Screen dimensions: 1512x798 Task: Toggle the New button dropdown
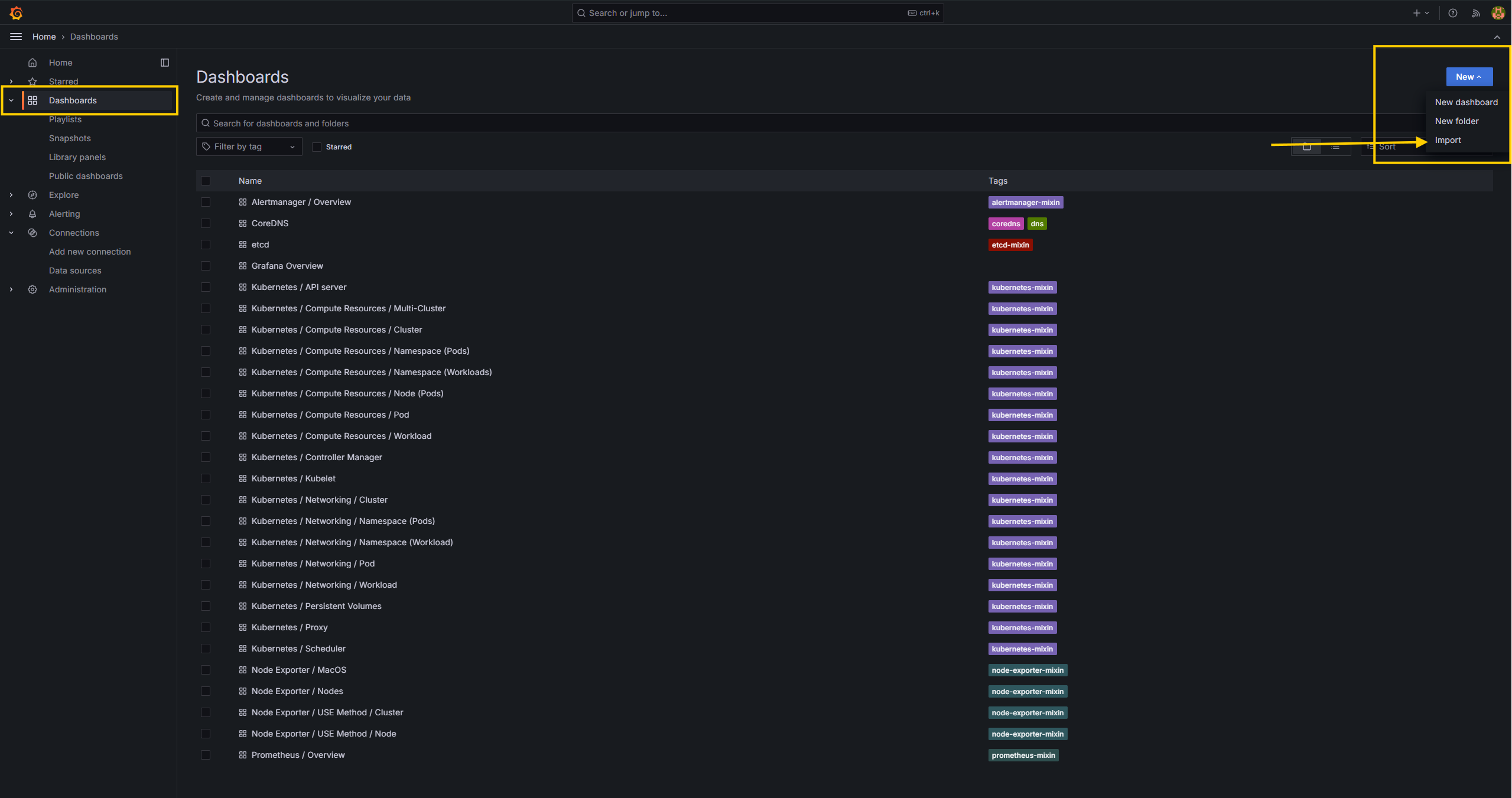pyautogui.click(x=1469, y=77)
